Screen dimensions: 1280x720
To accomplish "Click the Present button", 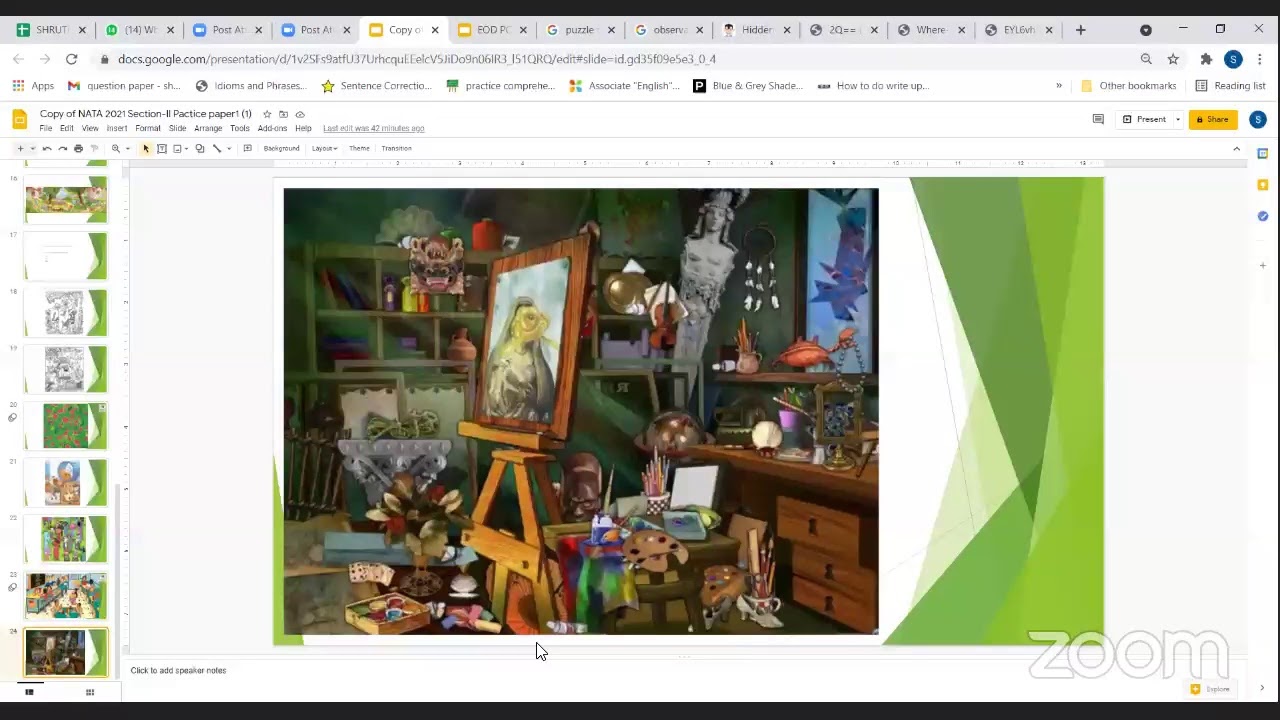I will click(1144, 119).
